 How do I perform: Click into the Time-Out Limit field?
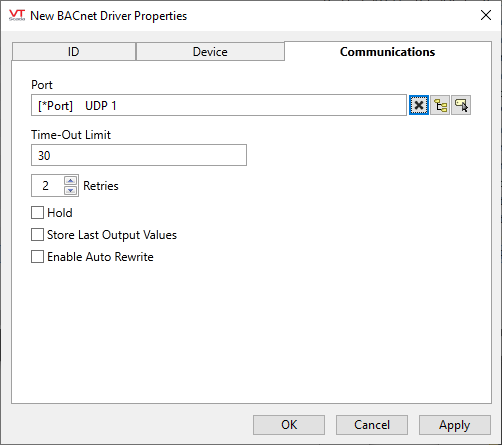coord(139,155)
